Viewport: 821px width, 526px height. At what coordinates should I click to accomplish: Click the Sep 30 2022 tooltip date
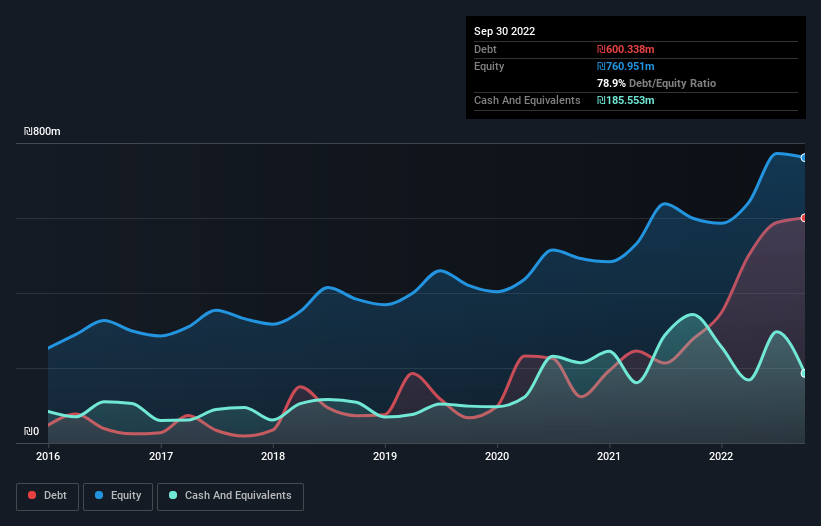click(504, 31)
